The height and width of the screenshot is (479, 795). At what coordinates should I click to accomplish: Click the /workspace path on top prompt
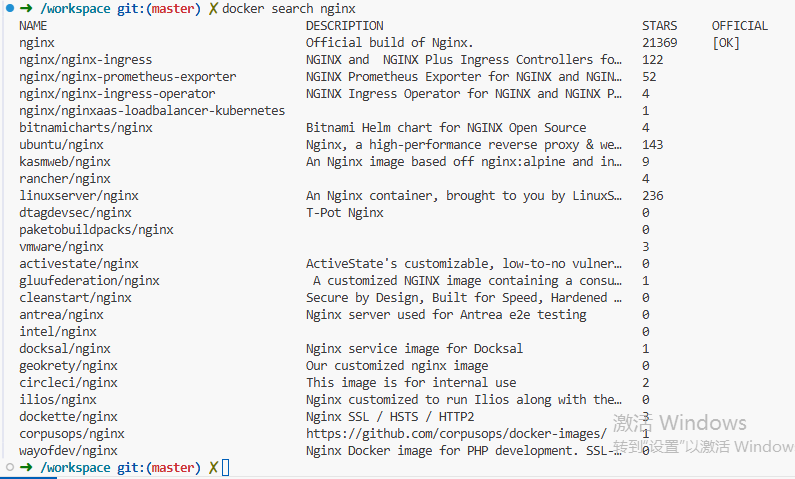[x=75, y=9]
